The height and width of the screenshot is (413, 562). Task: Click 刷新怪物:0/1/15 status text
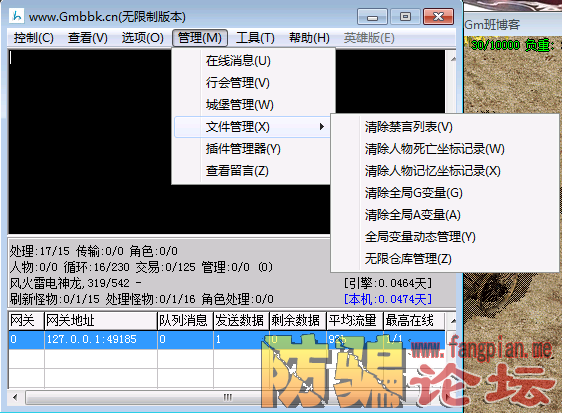tap(54, 299)
